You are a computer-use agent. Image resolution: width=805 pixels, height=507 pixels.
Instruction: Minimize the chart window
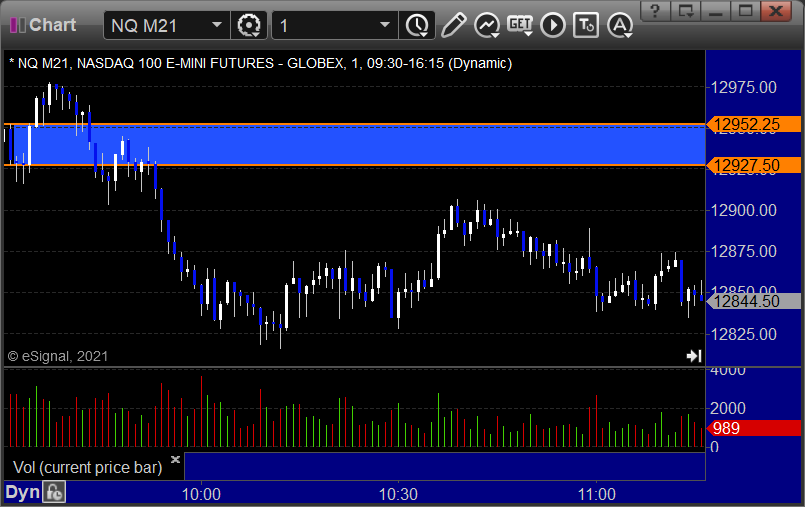pyautogui.click(x=716, y=11)
